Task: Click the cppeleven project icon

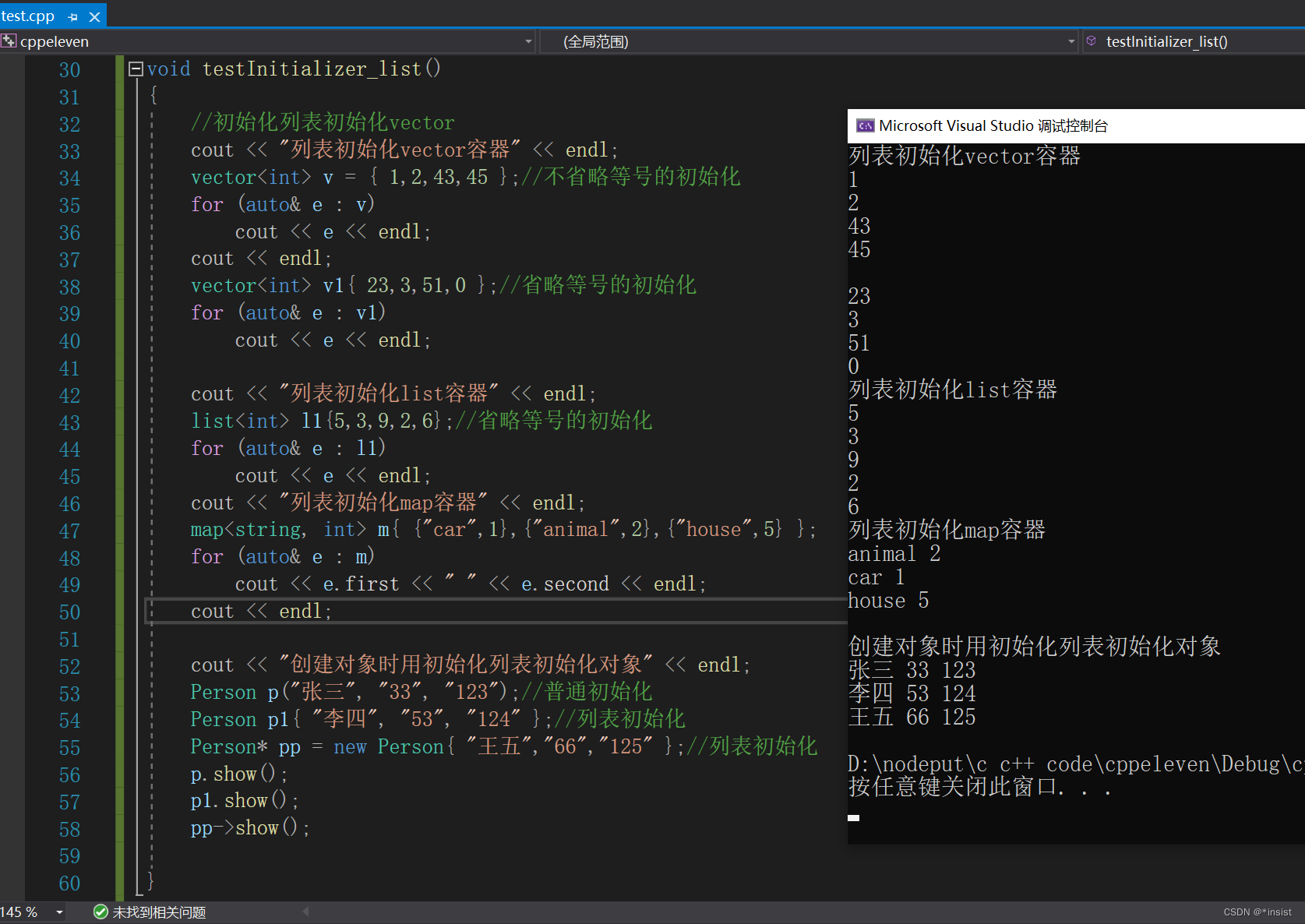Action: click(x=9, y=41)
